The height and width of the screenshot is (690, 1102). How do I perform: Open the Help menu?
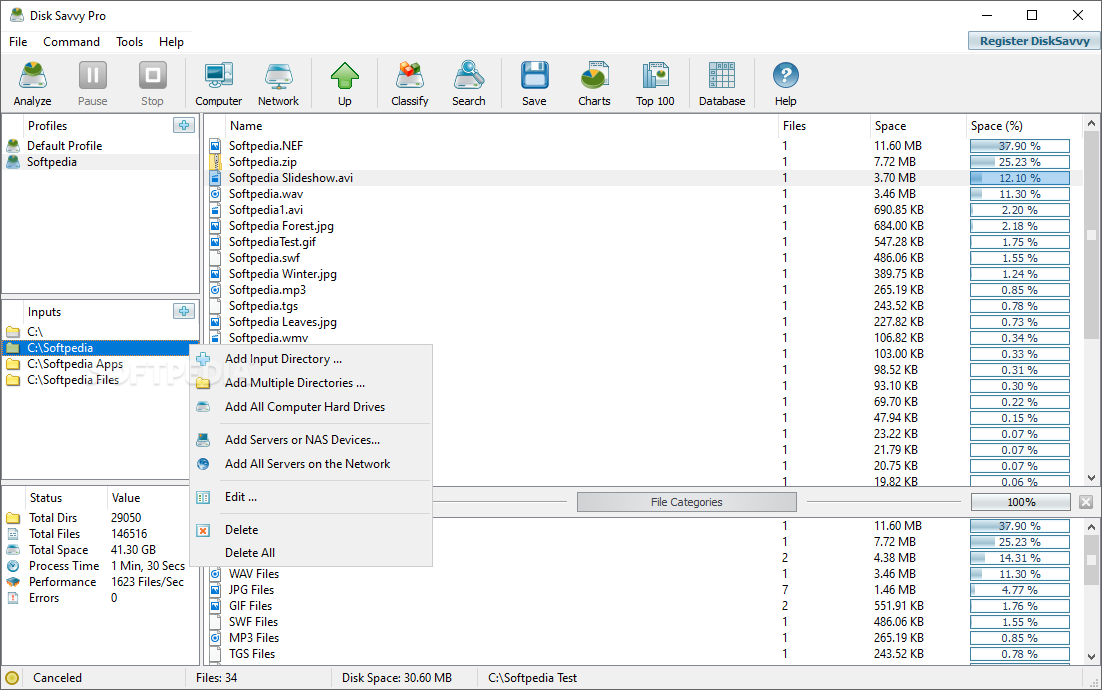(171, 41)
